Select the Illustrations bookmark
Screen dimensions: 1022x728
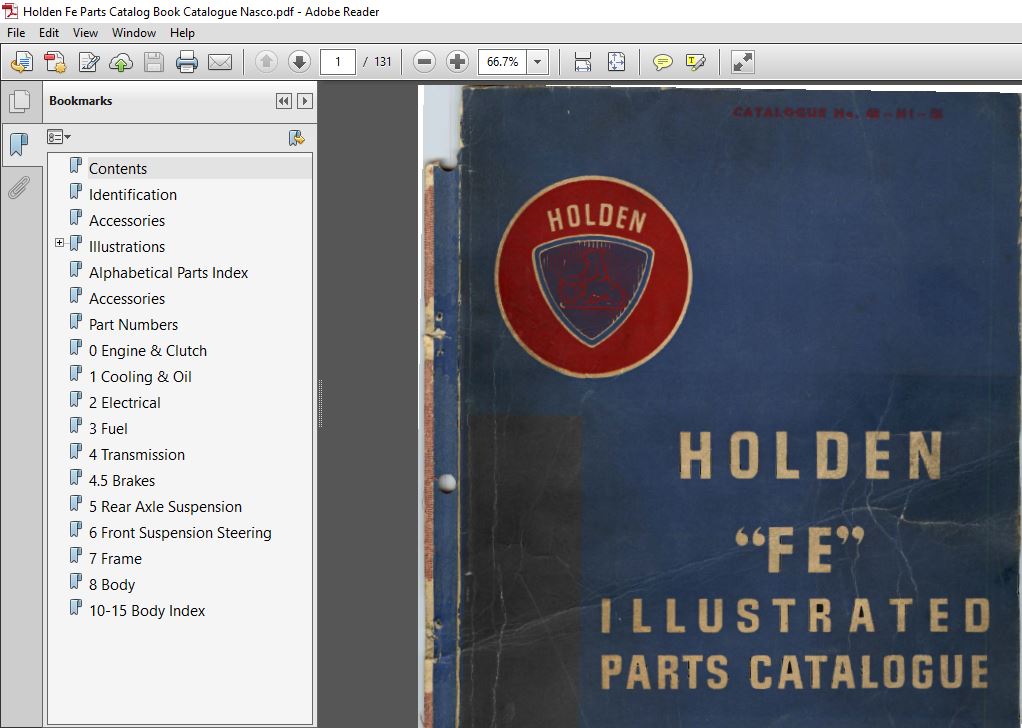[x=127, y=247]
